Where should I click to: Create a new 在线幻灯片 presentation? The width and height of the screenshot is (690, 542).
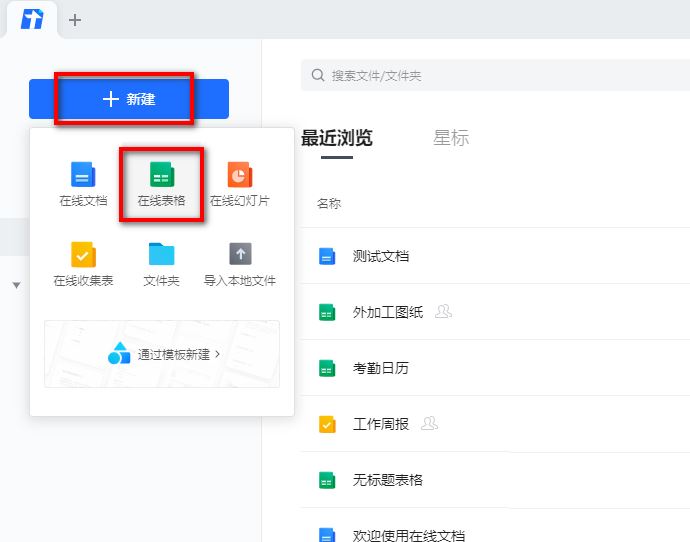[240, 184]
